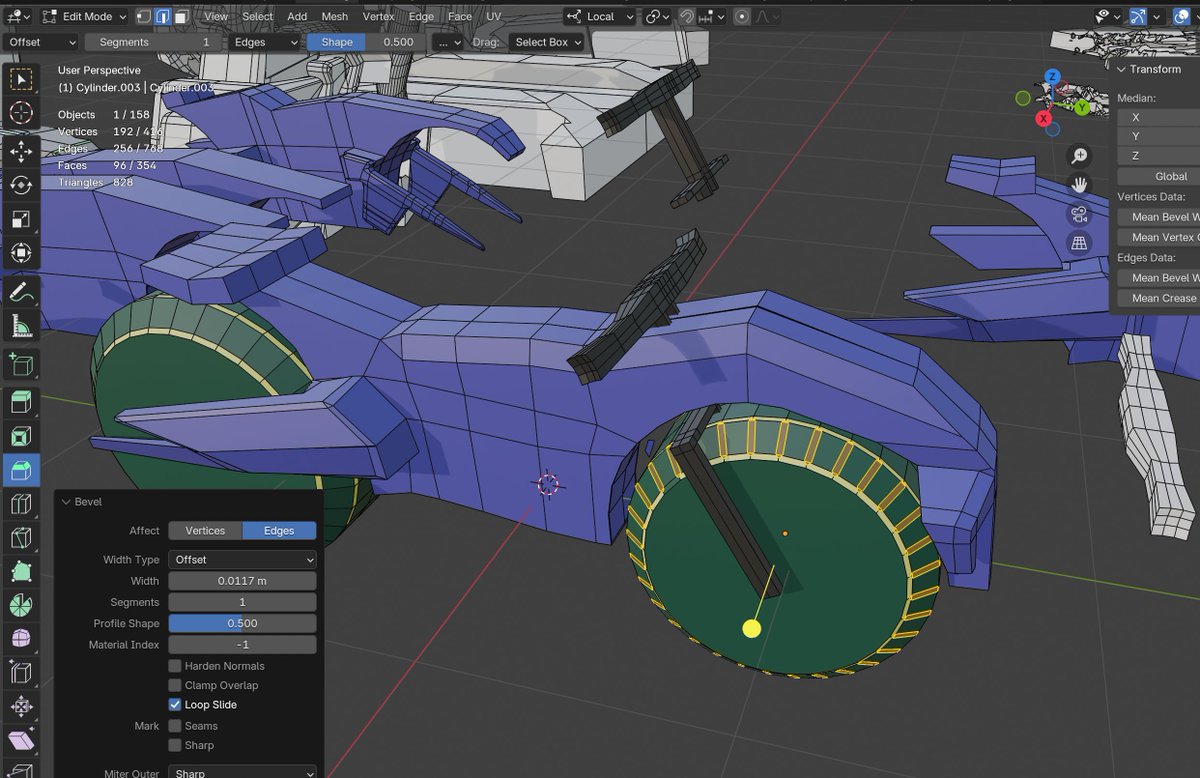Select the Loop Cut tool

21,504
